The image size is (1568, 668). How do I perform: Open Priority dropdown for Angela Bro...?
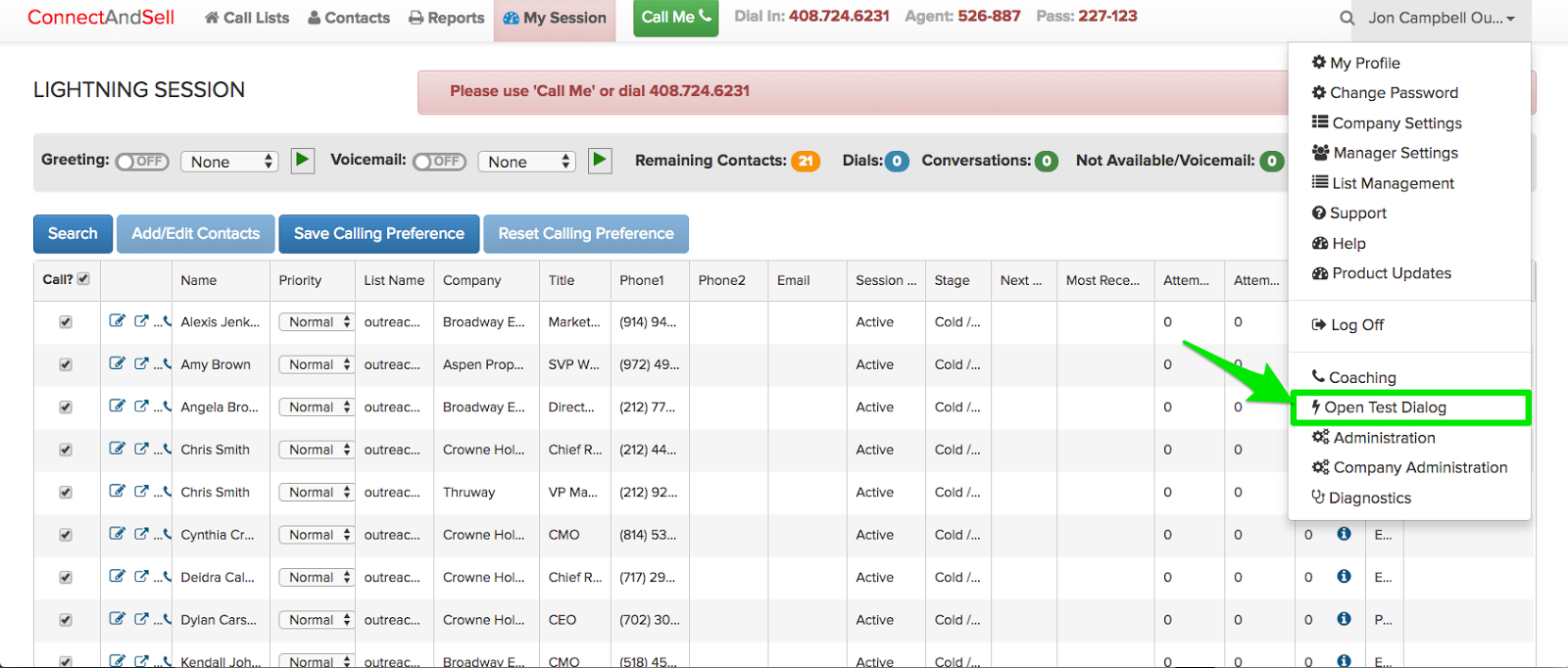click(316, 406)
